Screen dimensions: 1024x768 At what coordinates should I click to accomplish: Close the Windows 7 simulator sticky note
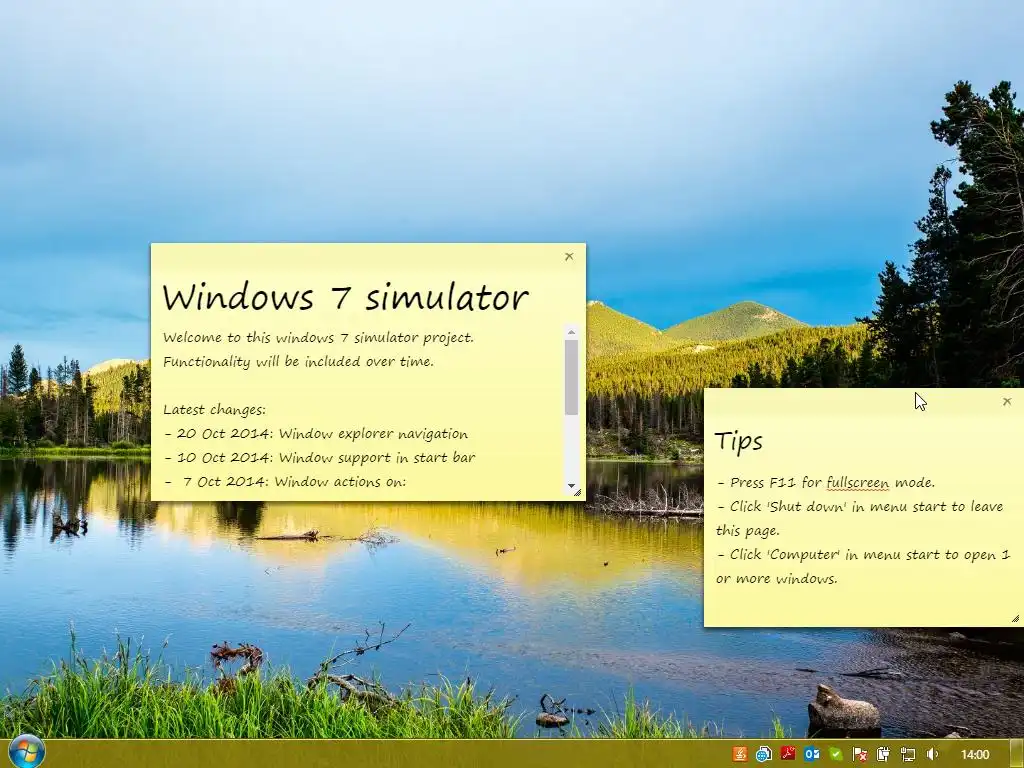(569, 257)
